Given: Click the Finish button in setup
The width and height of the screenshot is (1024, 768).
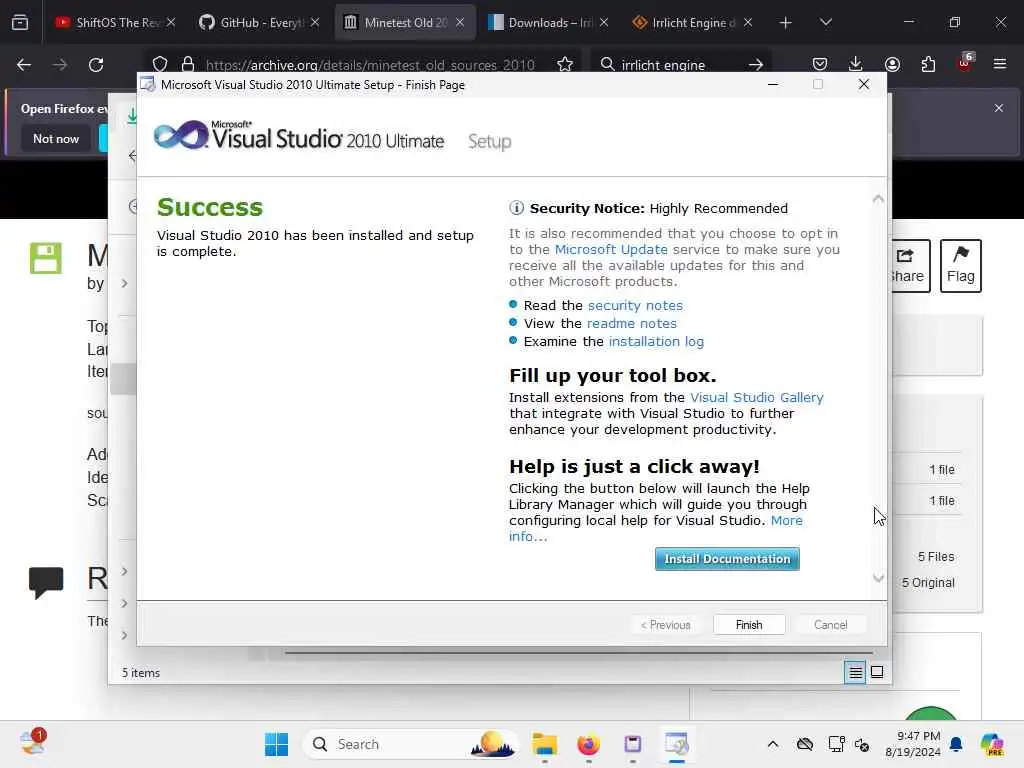Looking at the screenshot, I should 748,624.
